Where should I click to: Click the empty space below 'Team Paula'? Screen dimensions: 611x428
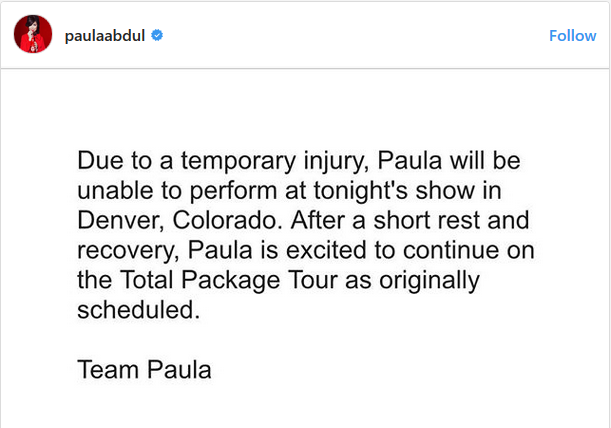tap(306, 405)
